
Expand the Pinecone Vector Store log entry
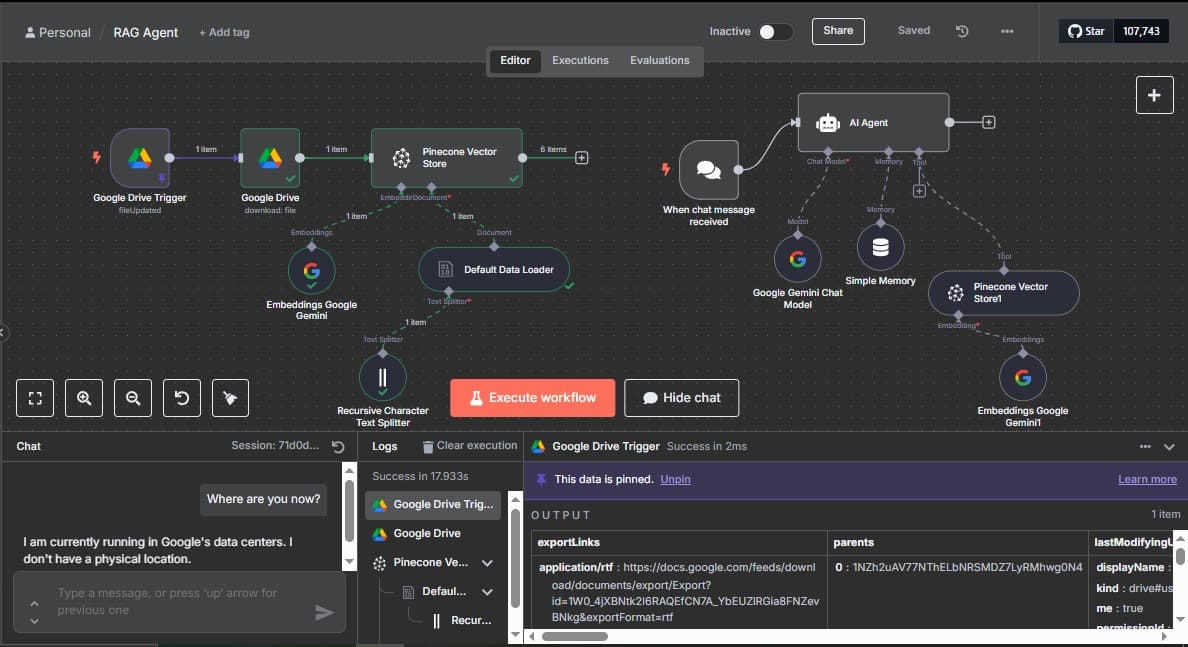coord(487,563)
